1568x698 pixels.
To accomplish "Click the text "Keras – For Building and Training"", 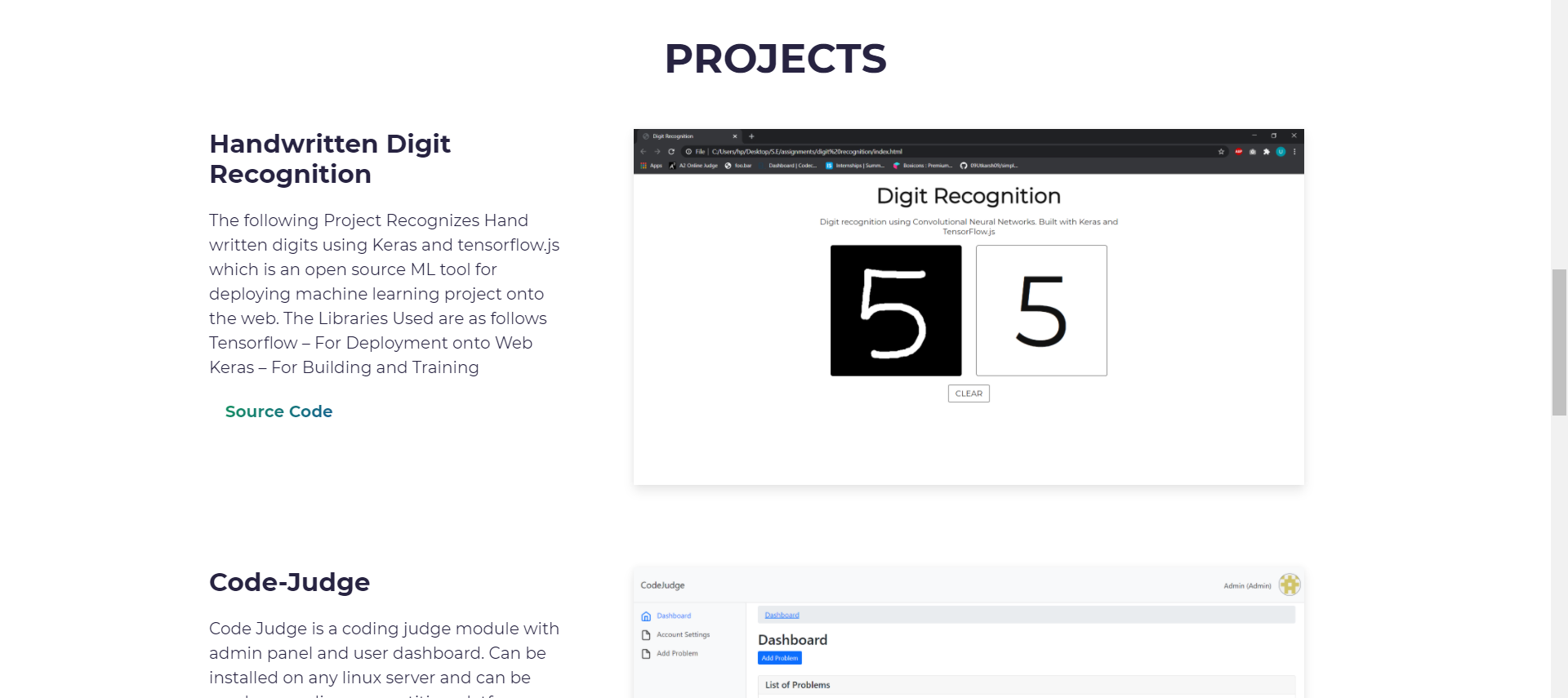I will [344, 367].
